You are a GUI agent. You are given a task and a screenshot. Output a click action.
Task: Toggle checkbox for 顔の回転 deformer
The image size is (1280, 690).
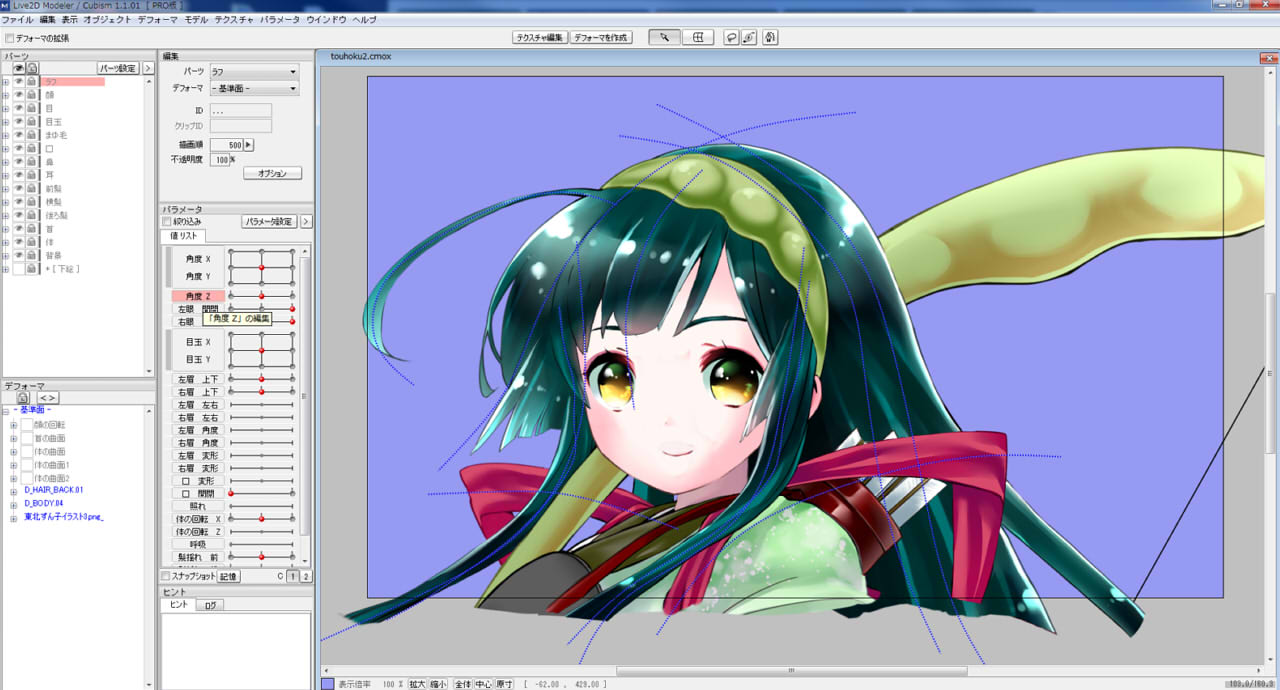pos(27,424)
